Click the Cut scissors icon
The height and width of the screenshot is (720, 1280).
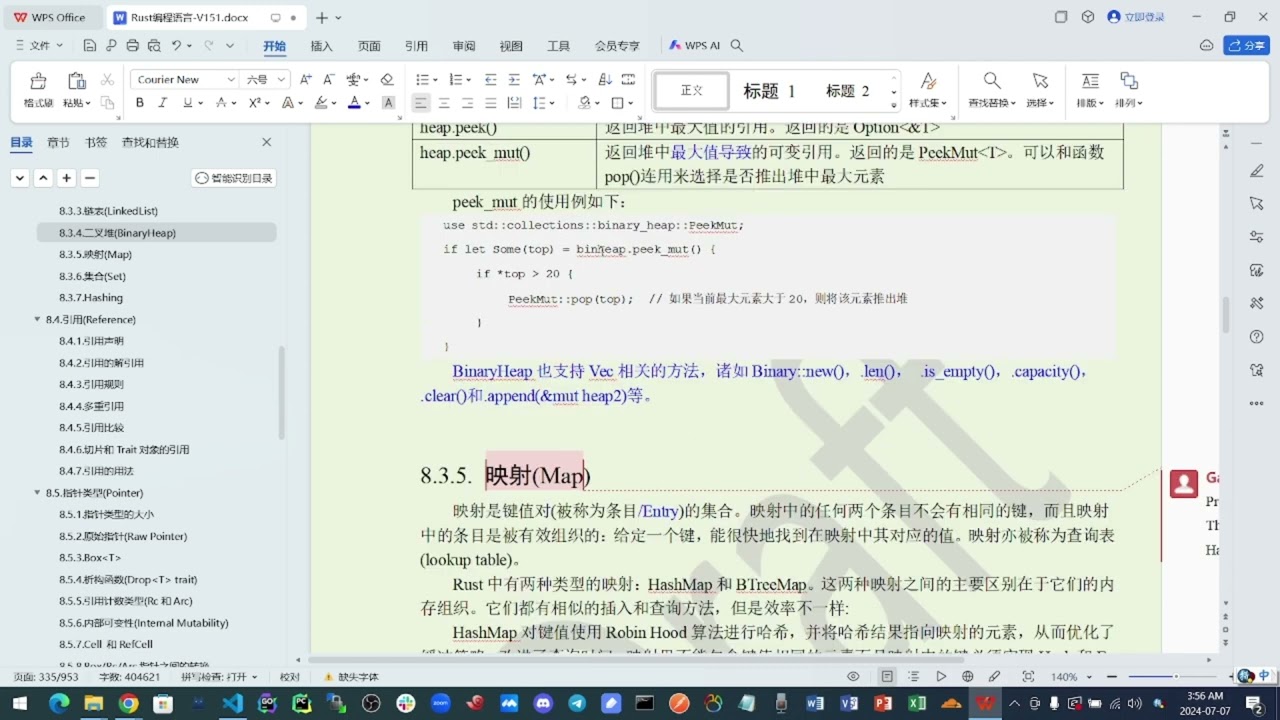coord(107,80)
